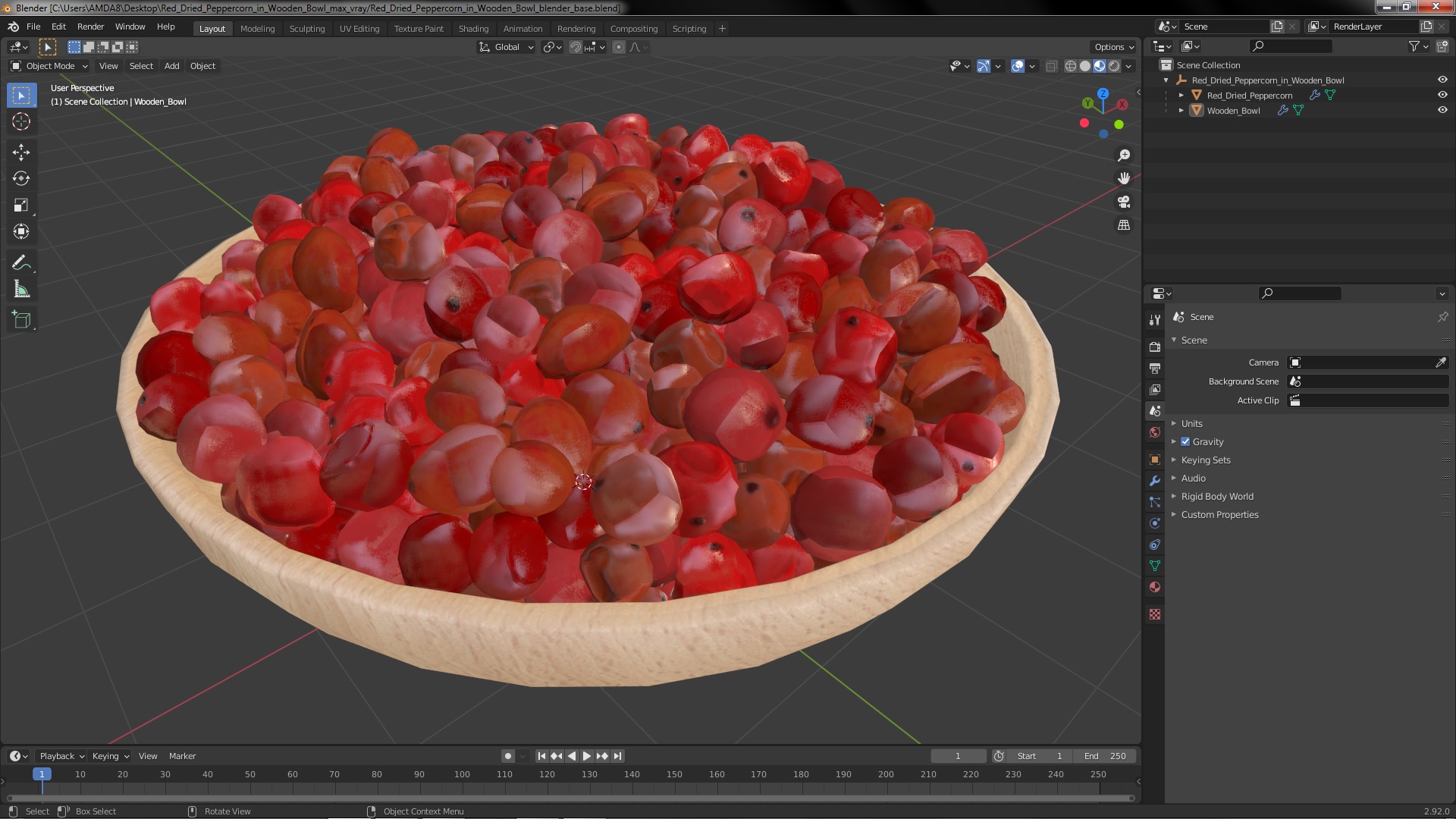Hide Red_Dried_Peppercorn_in_Wooden_Bowl collection eye
Image resolution: width=1456 pixels, height=819 pixels.
pos(1442,80)
